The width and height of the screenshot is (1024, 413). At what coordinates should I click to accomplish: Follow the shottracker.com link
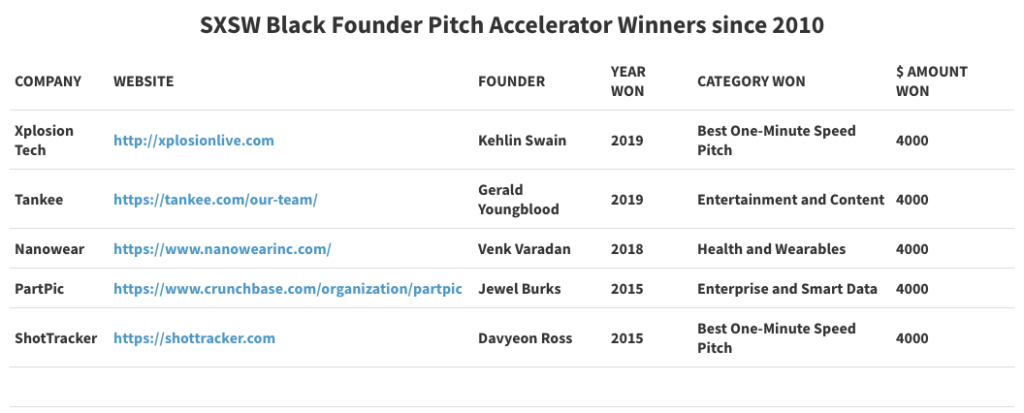point(194,339)
